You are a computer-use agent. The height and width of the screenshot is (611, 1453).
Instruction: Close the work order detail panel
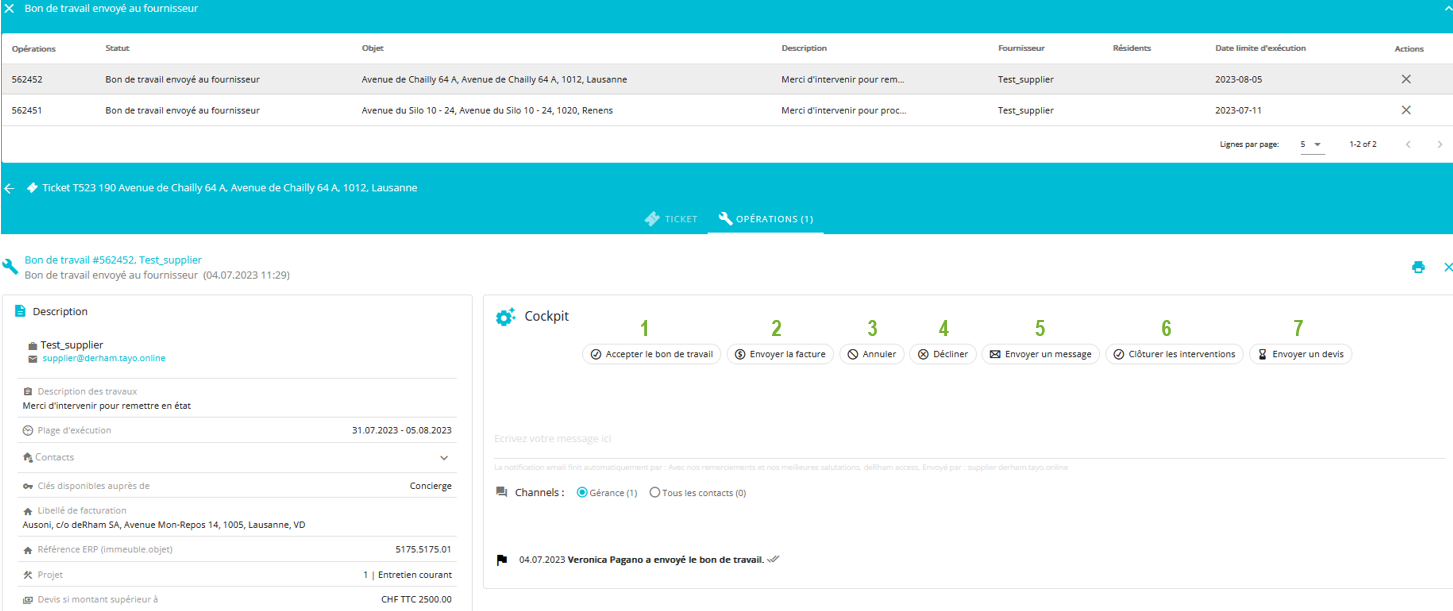point(1447,267)
